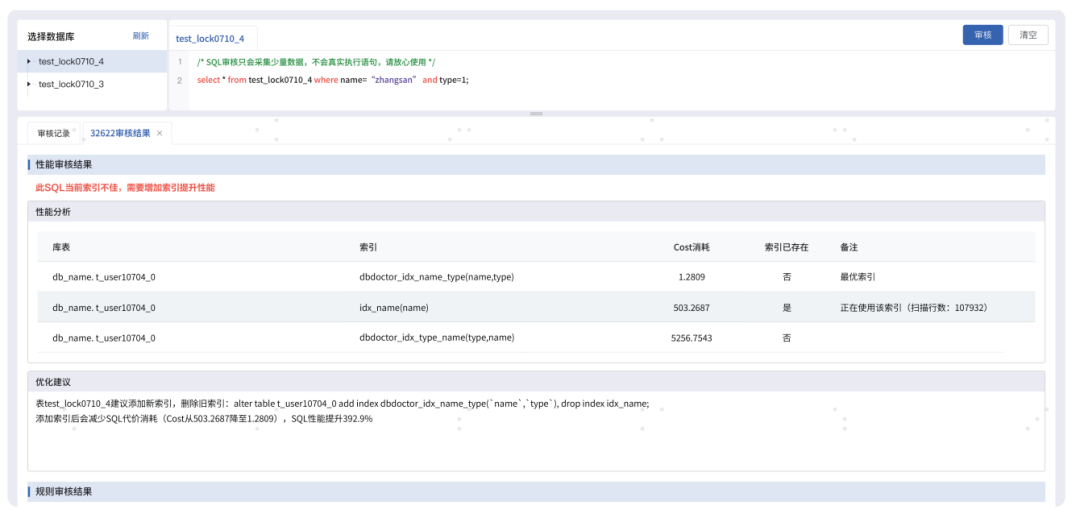Select the idx_name(name) index row
Viewport: 1080px width, 518px height.
point(536,307)
